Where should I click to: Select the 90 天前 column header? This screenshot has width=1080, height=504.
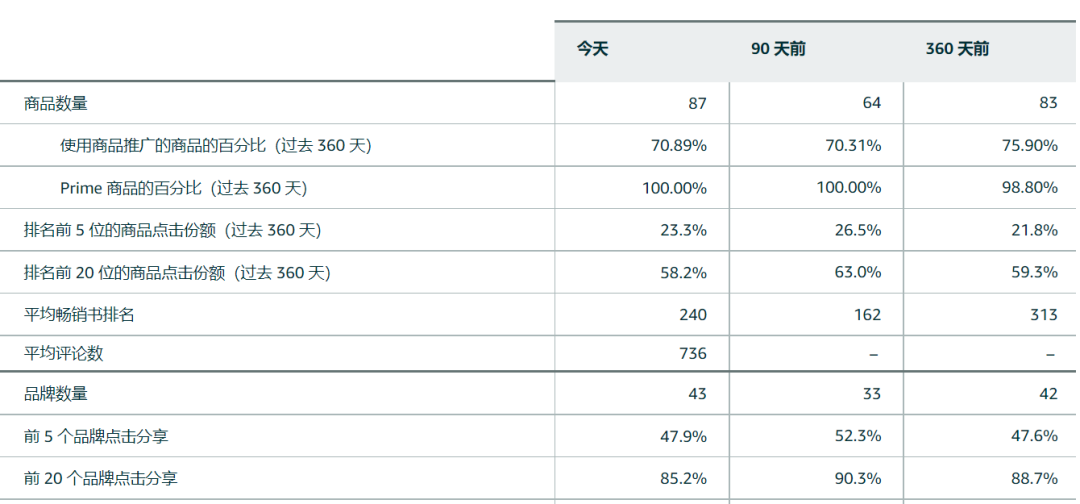click(x=778, y=49)
